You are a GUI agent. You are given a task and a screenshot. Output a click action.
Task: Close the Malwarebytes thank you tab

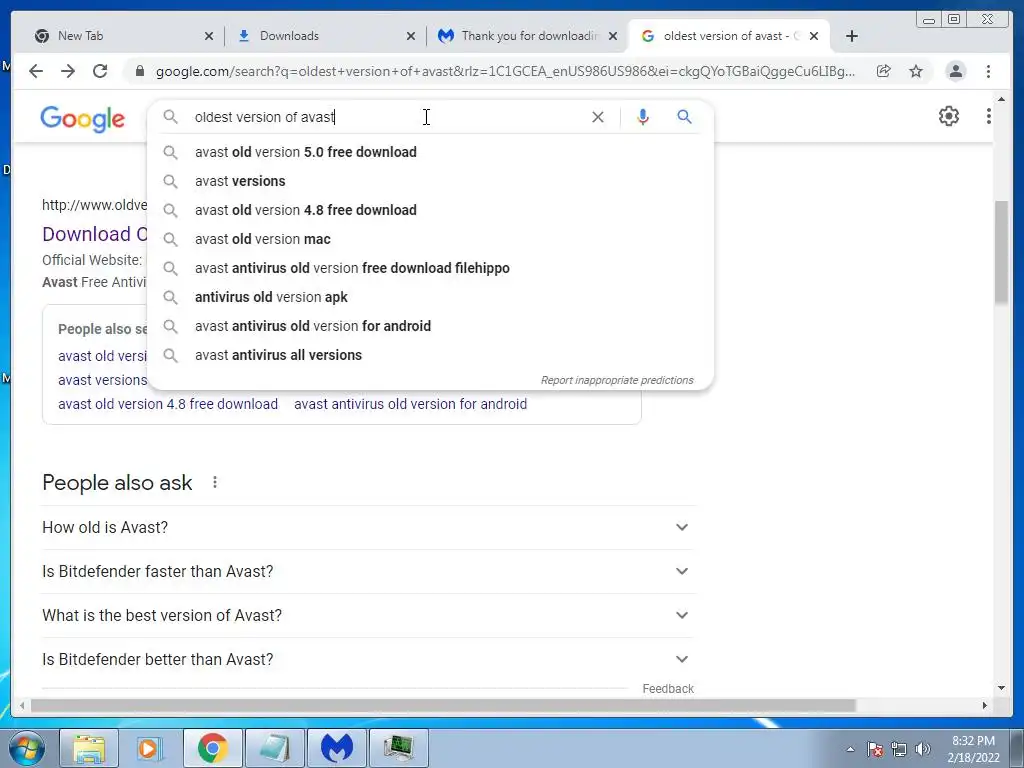click(613, 37)
